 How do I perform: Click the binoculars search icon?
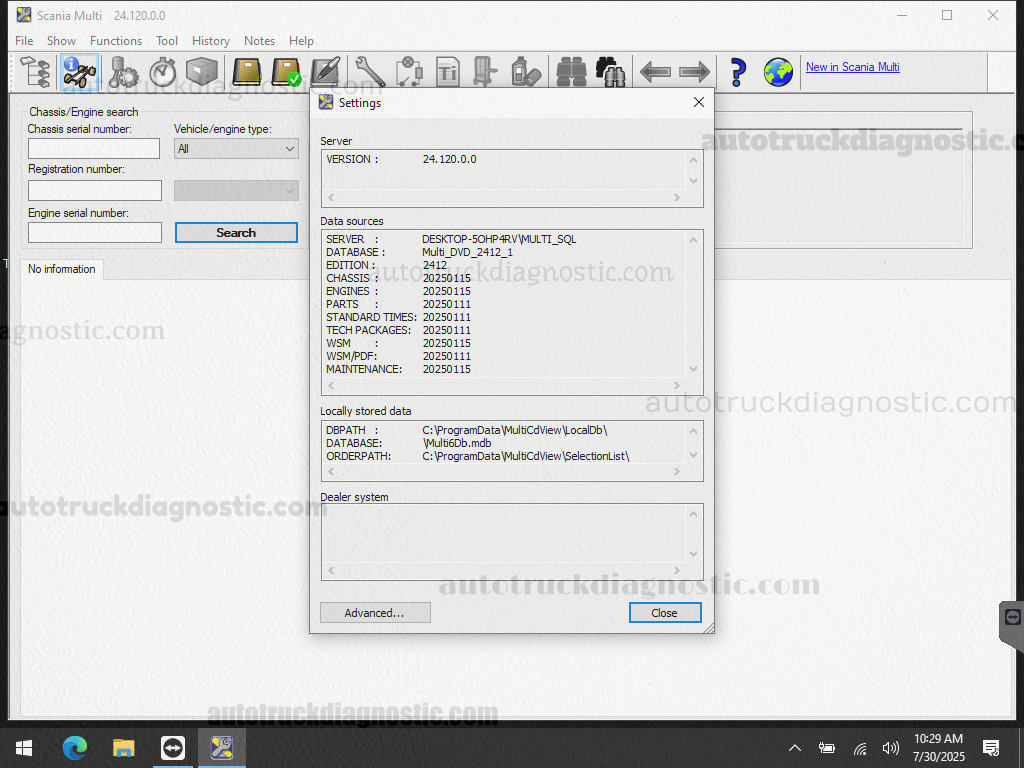tap(610, 72)
